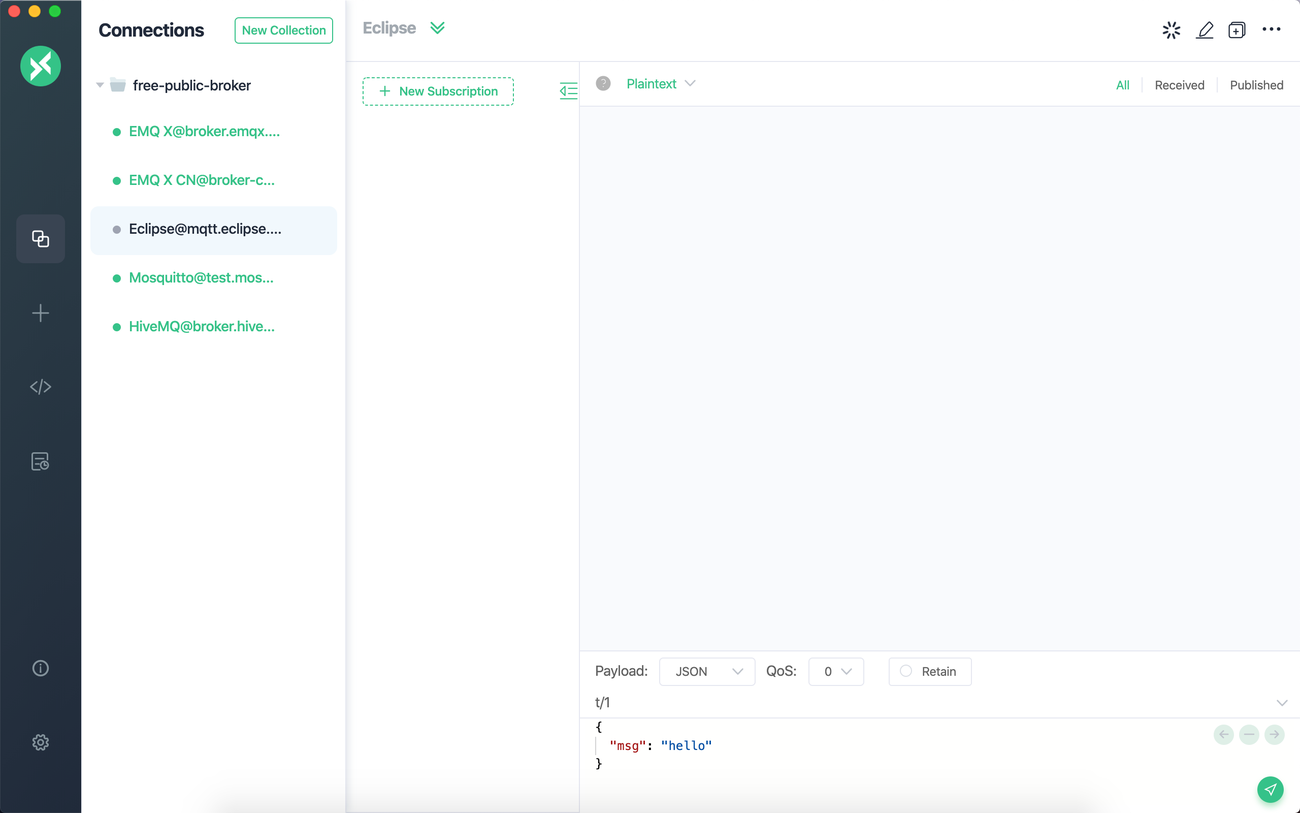
Task: Click the Connections heading
Action: point(151,30)
